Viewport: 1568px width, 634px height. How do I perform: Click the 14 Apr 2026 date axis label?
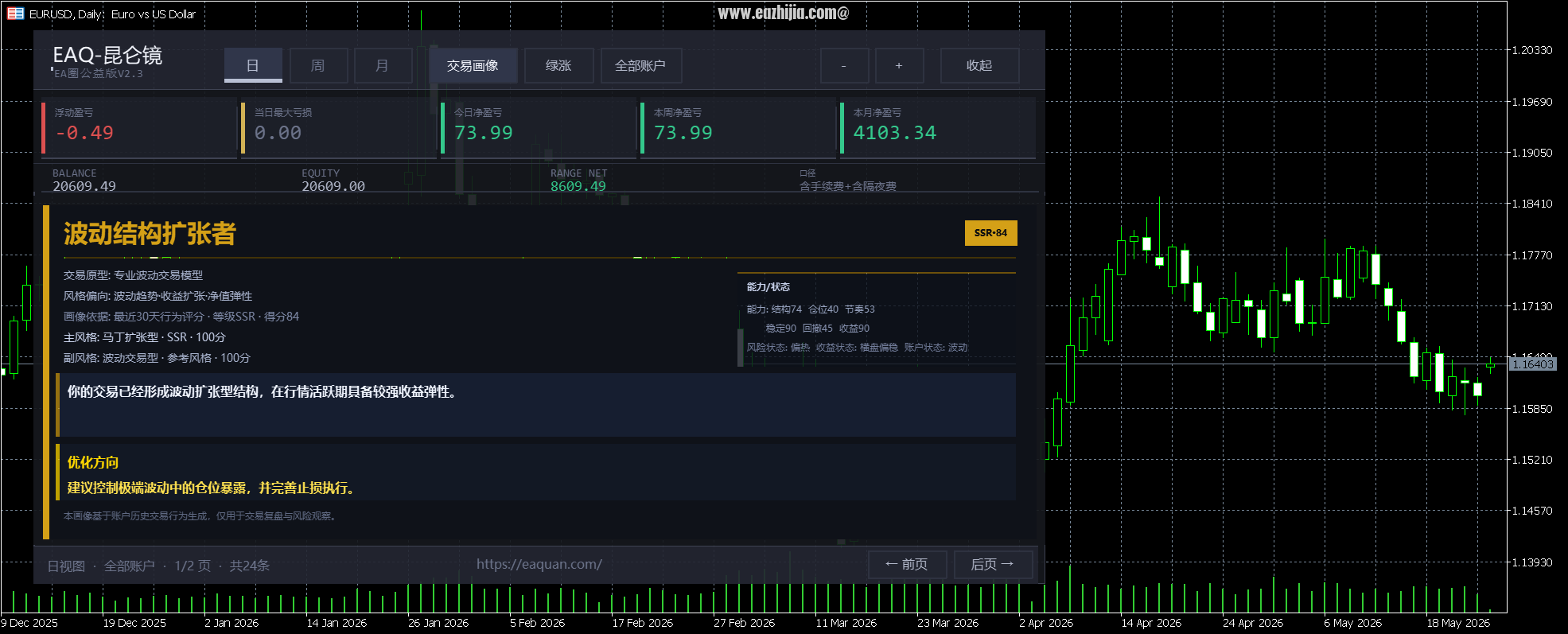[1151, 623]
